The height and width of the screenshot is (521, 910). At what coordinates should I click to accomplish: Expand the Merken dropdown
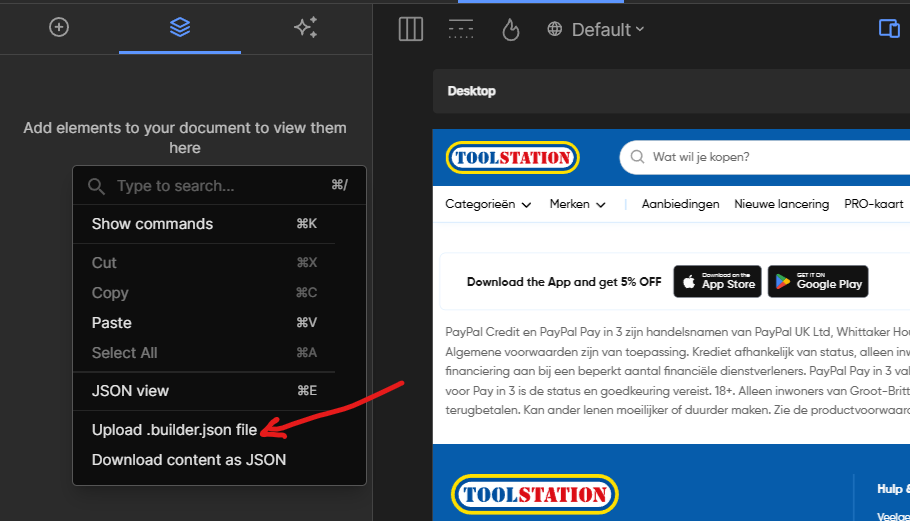pos(577,204)
